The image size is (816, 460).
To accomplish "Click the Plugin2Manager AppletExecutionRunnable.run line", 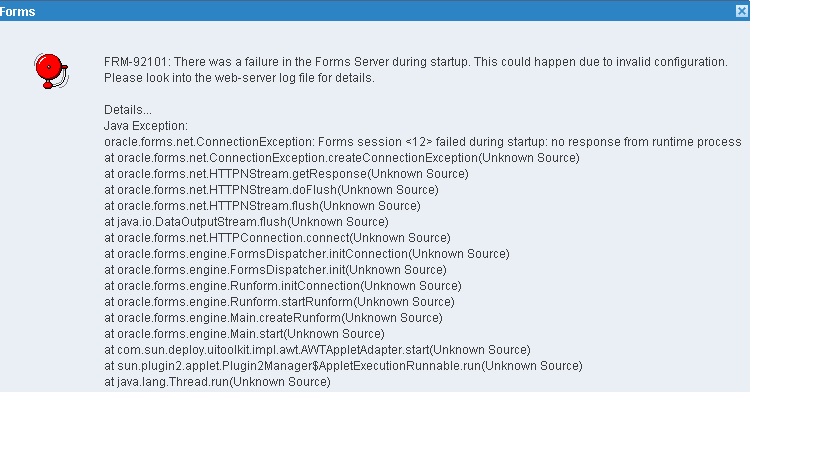I will pos(343,366).
